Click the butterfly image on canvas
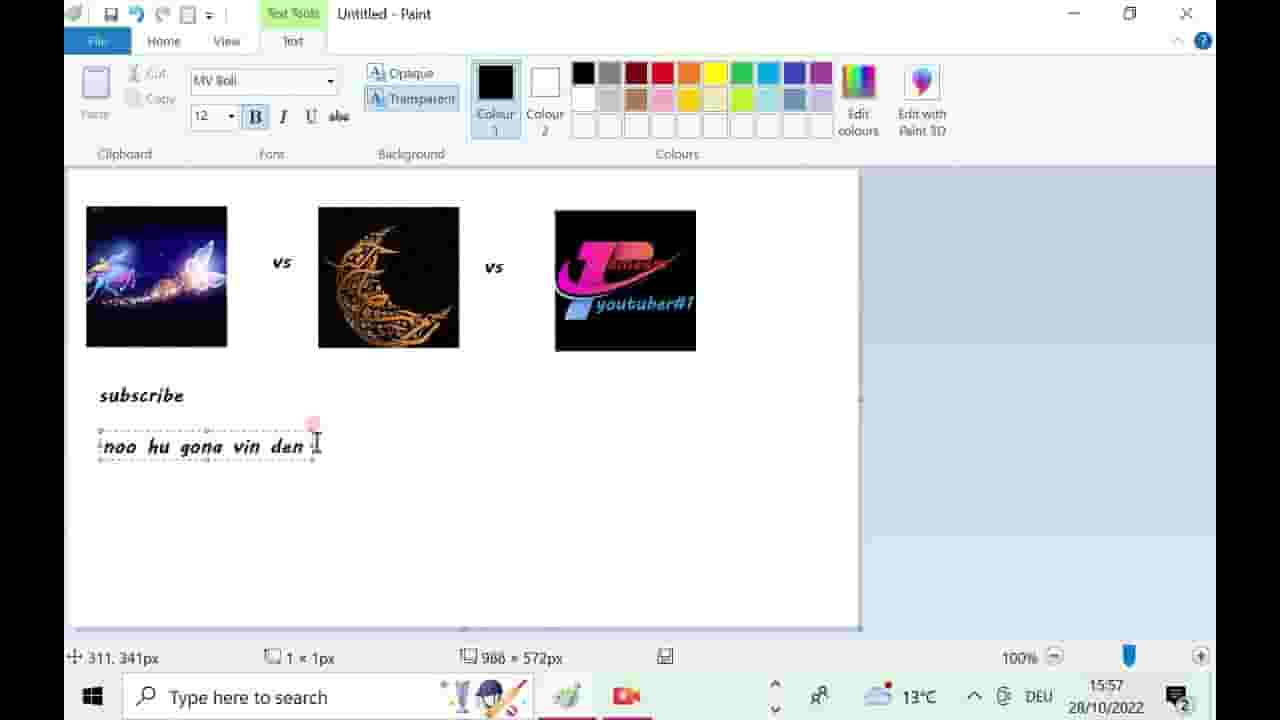Screen dimensions: 1280x720 click(x=157, y=277)
